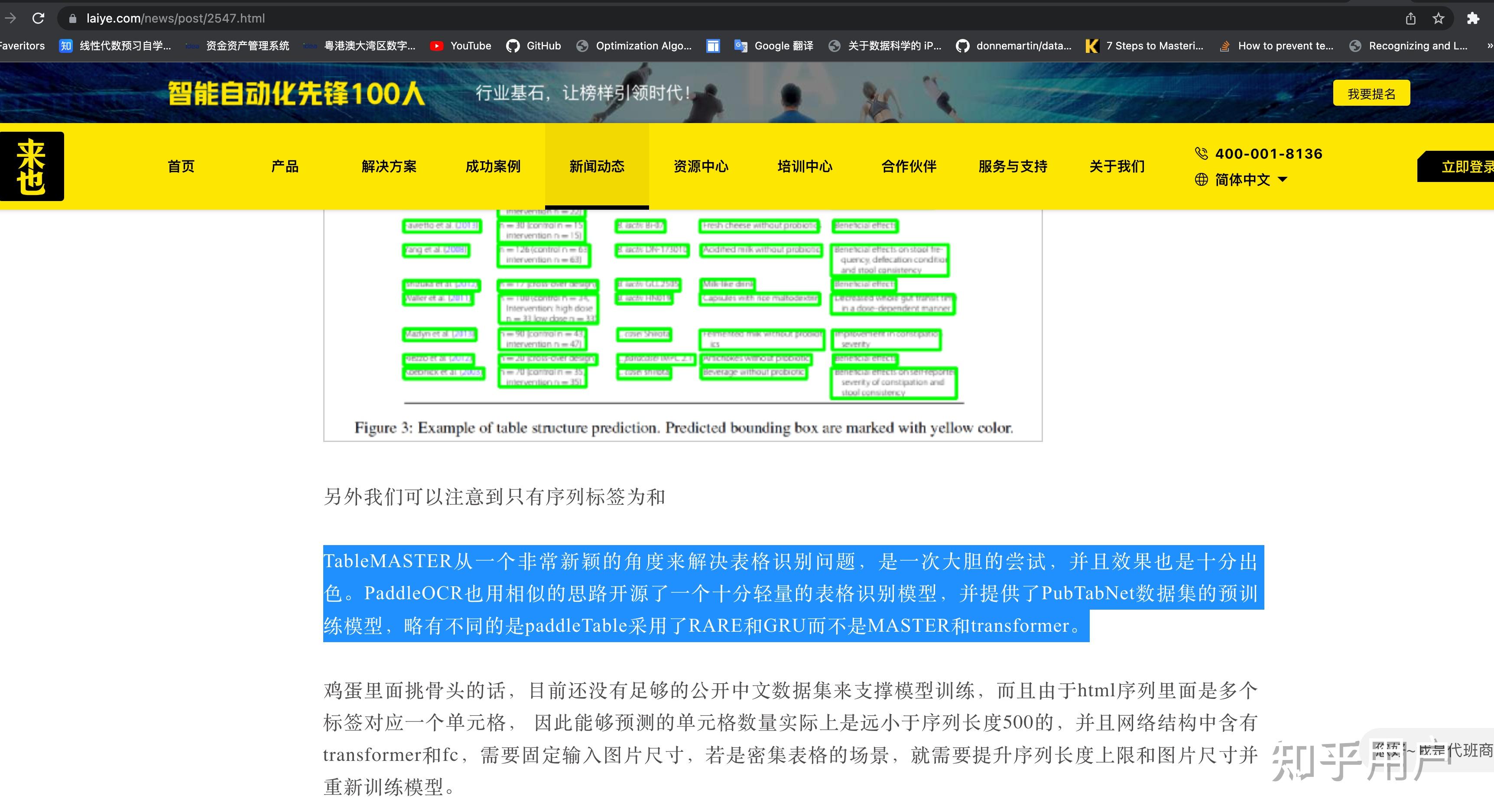Click inside the browser address bar
1494x812 pixels.
[x=348, y=18]
